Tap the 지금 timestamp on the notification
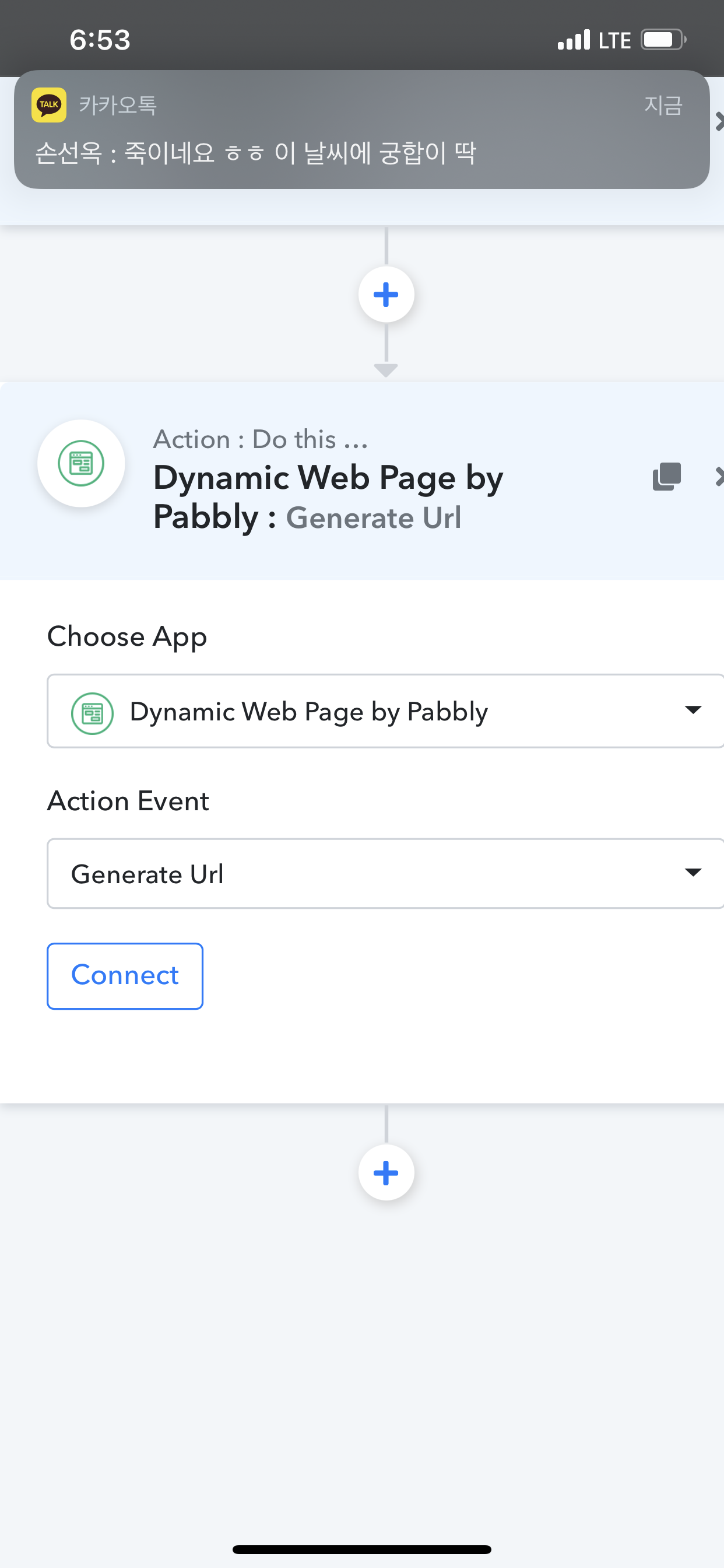This screenshot has width=724, height=1568. [x=663, y=106]
